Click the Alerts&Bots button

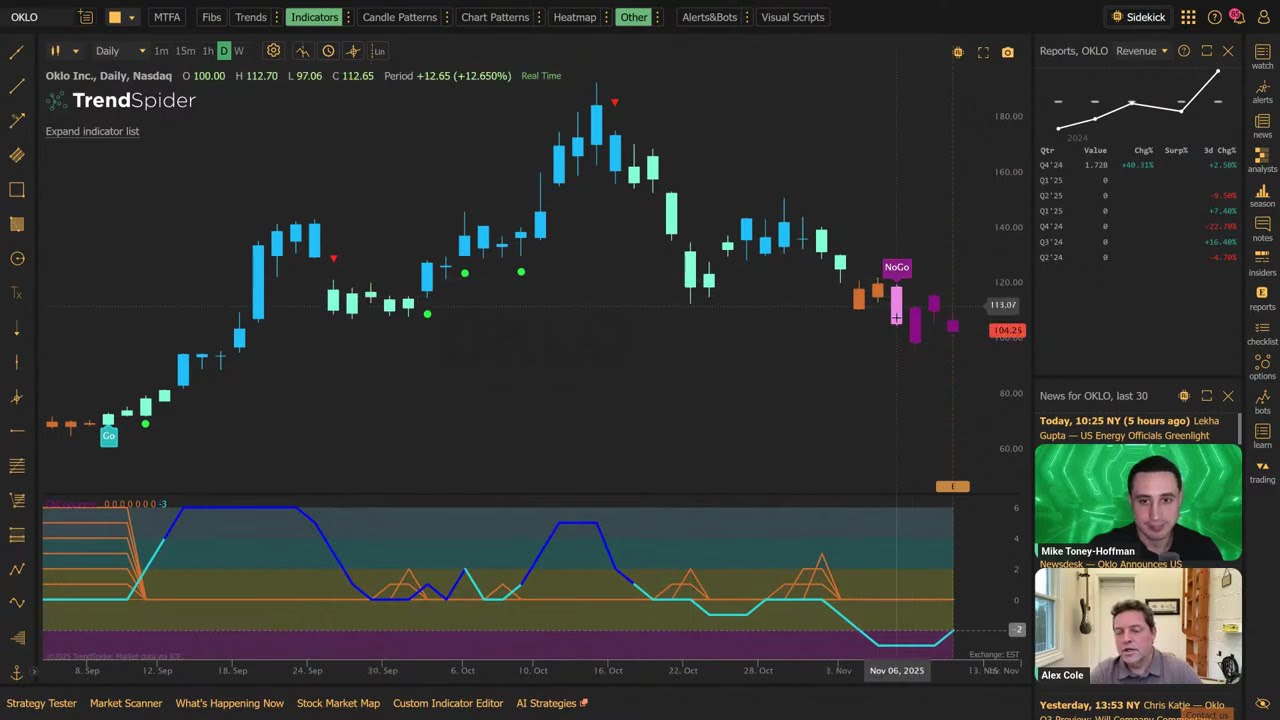pyautogui.click(x=709, y=17)
